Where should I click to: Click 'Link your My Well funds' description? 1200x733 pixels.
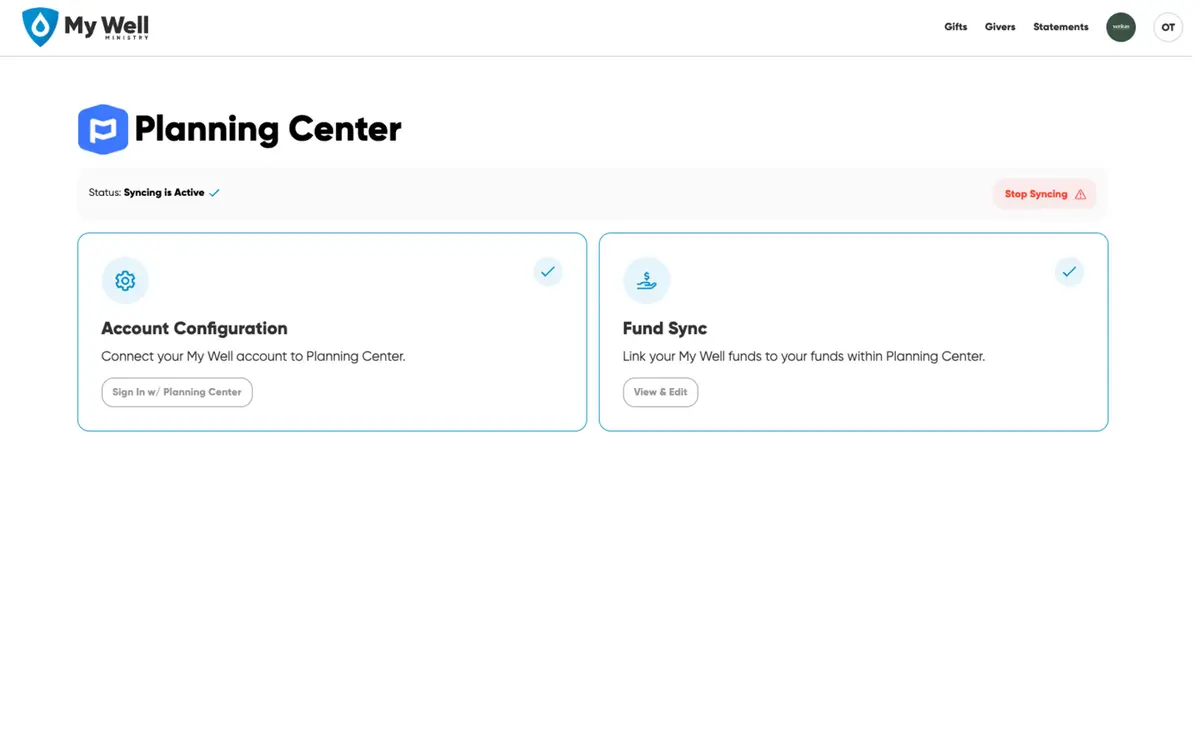[804, 356]
